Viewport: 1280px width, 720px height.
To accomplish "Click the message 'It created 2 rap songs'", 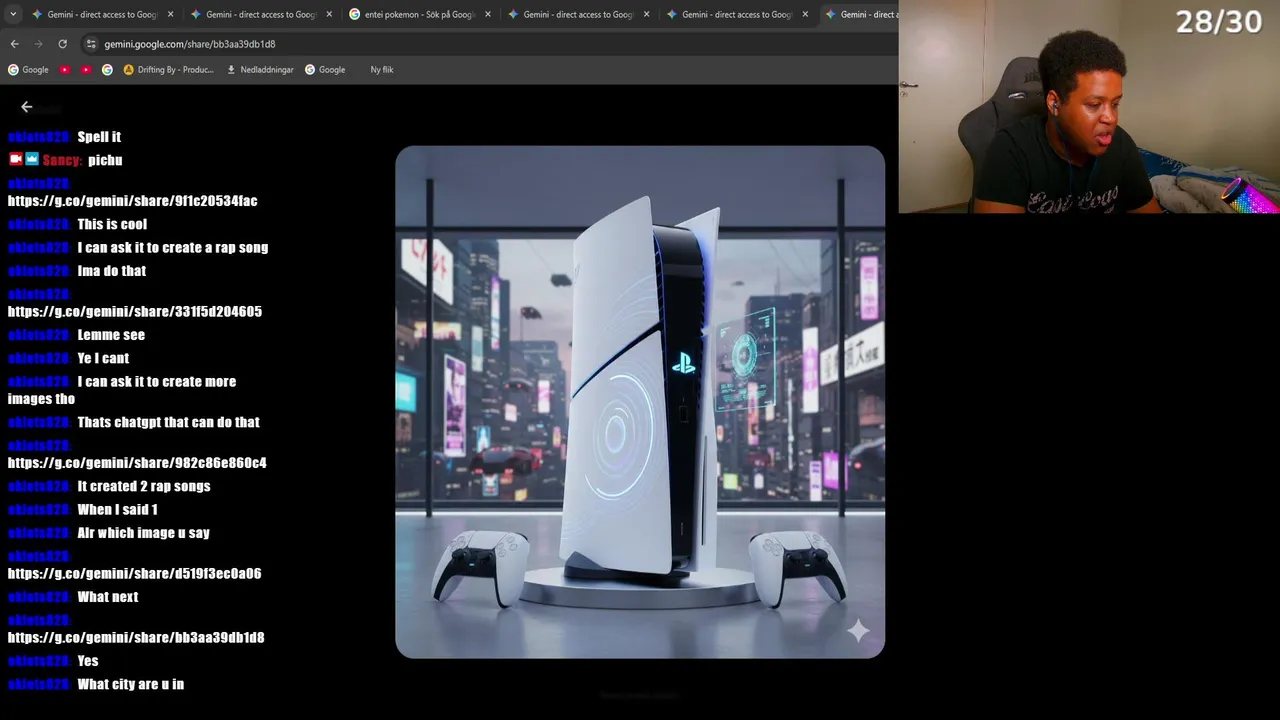I will 144,486.
